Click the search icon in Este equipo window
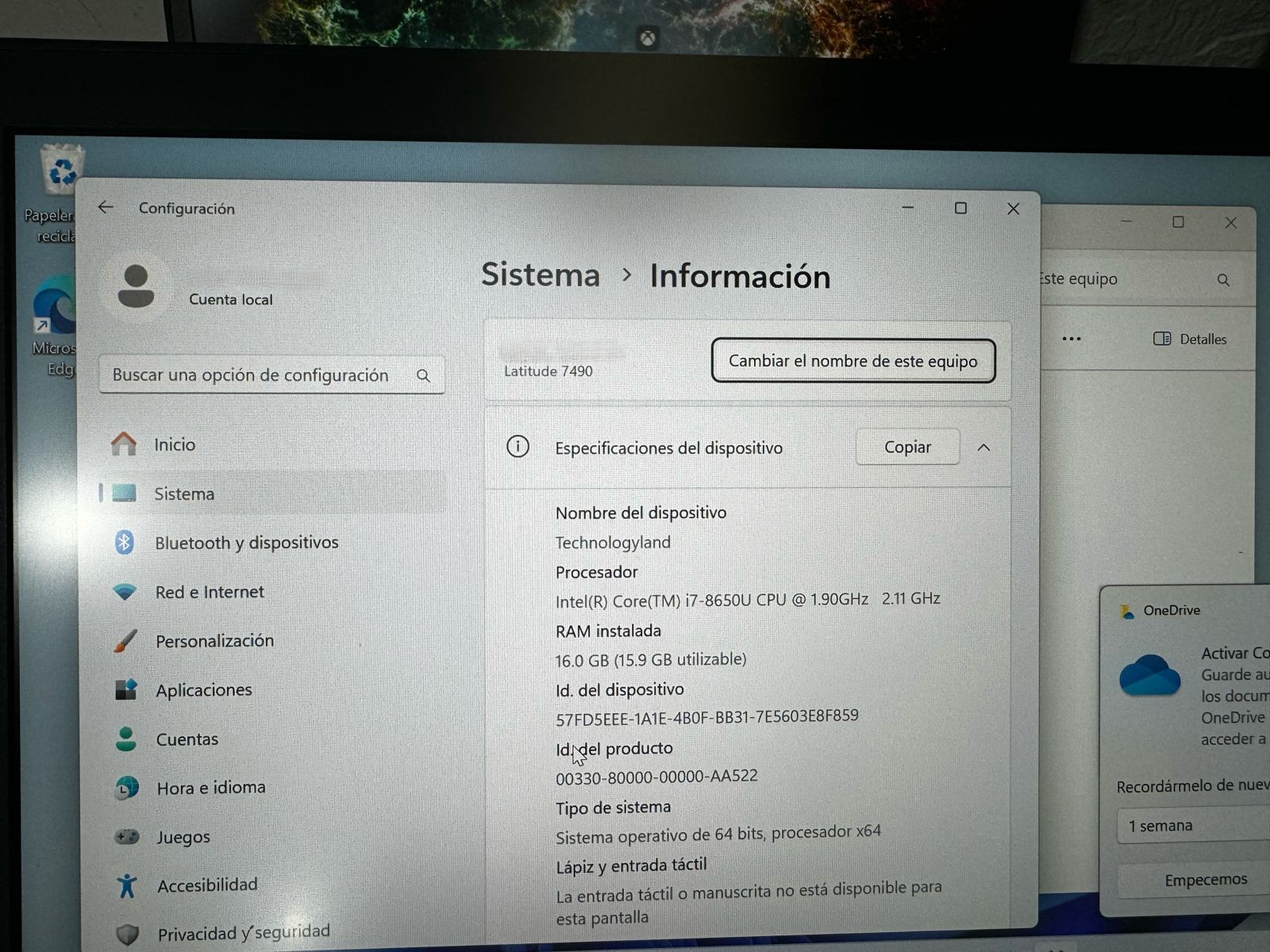The image size is (1270, 952). [x=1223, y=280]
